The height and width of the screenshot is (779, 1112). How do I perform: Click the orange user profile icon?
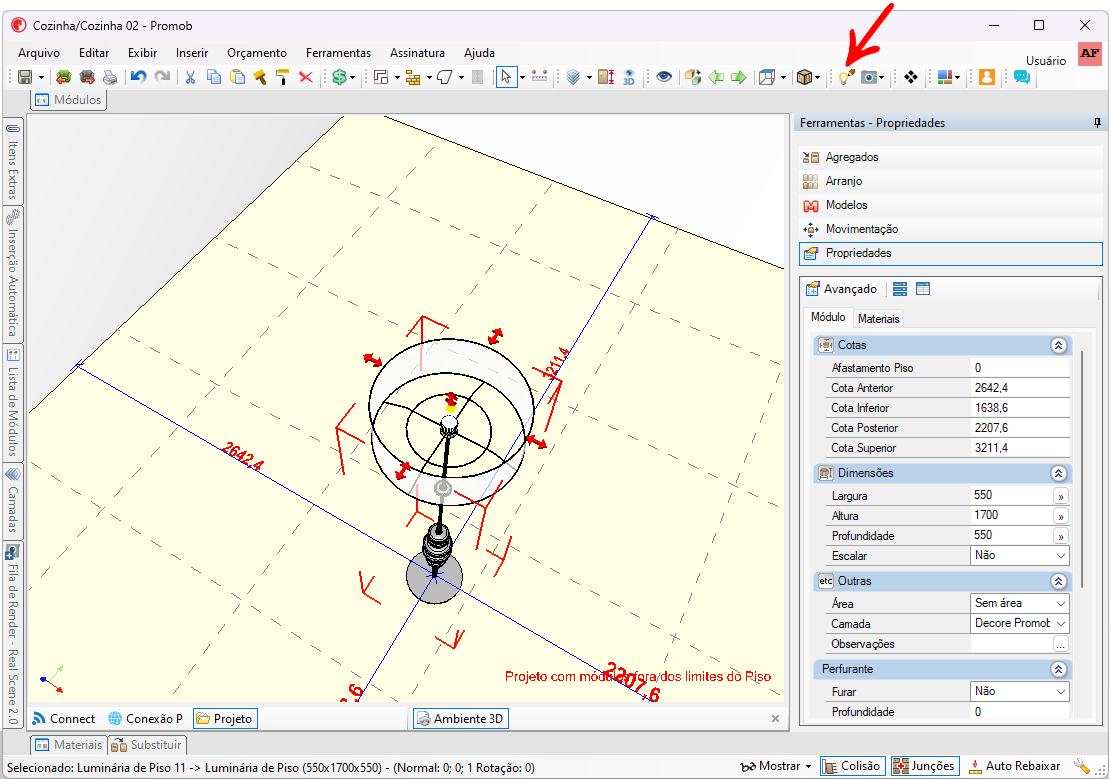(x=986, y=77)
